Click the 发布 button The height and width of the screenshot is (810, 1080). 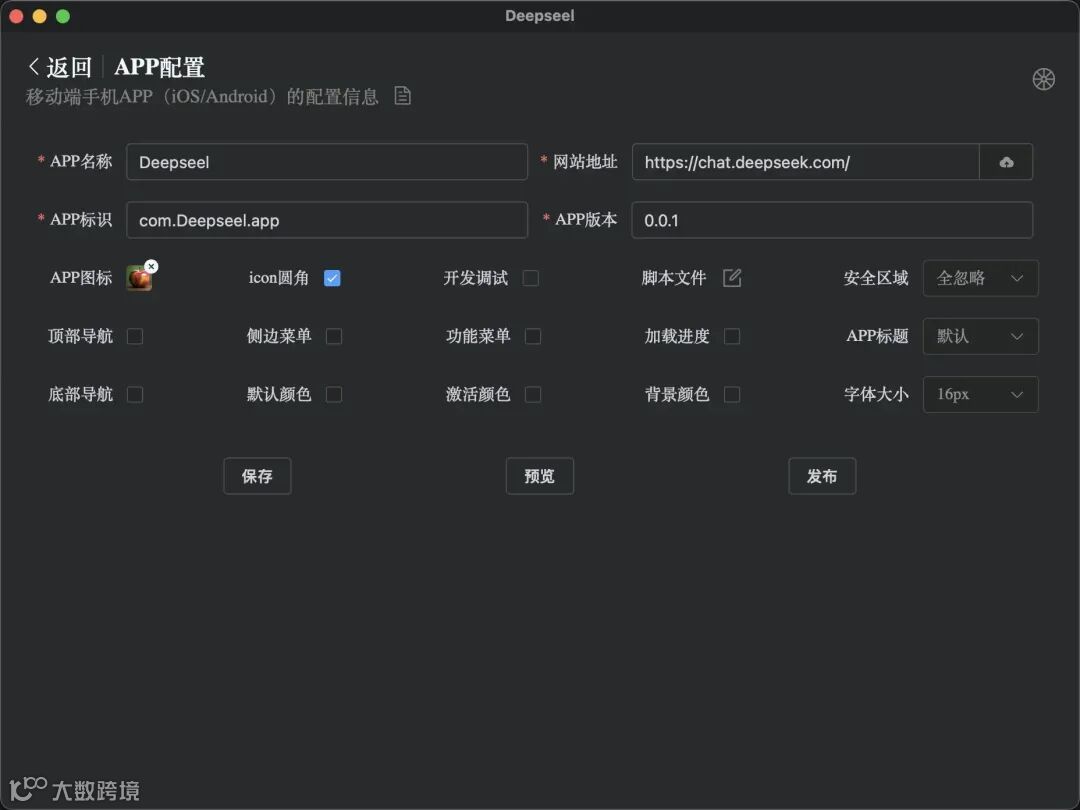click(822, 476)
